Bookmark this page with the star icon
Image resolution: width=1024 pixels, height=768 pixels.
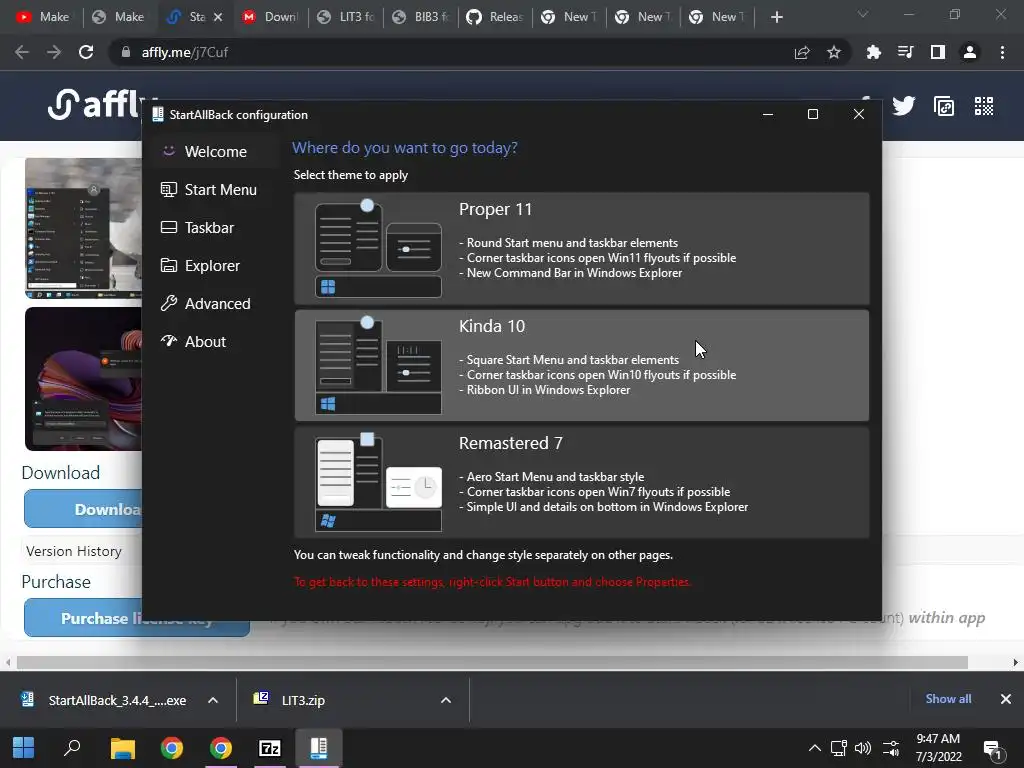tap(833, 52)
